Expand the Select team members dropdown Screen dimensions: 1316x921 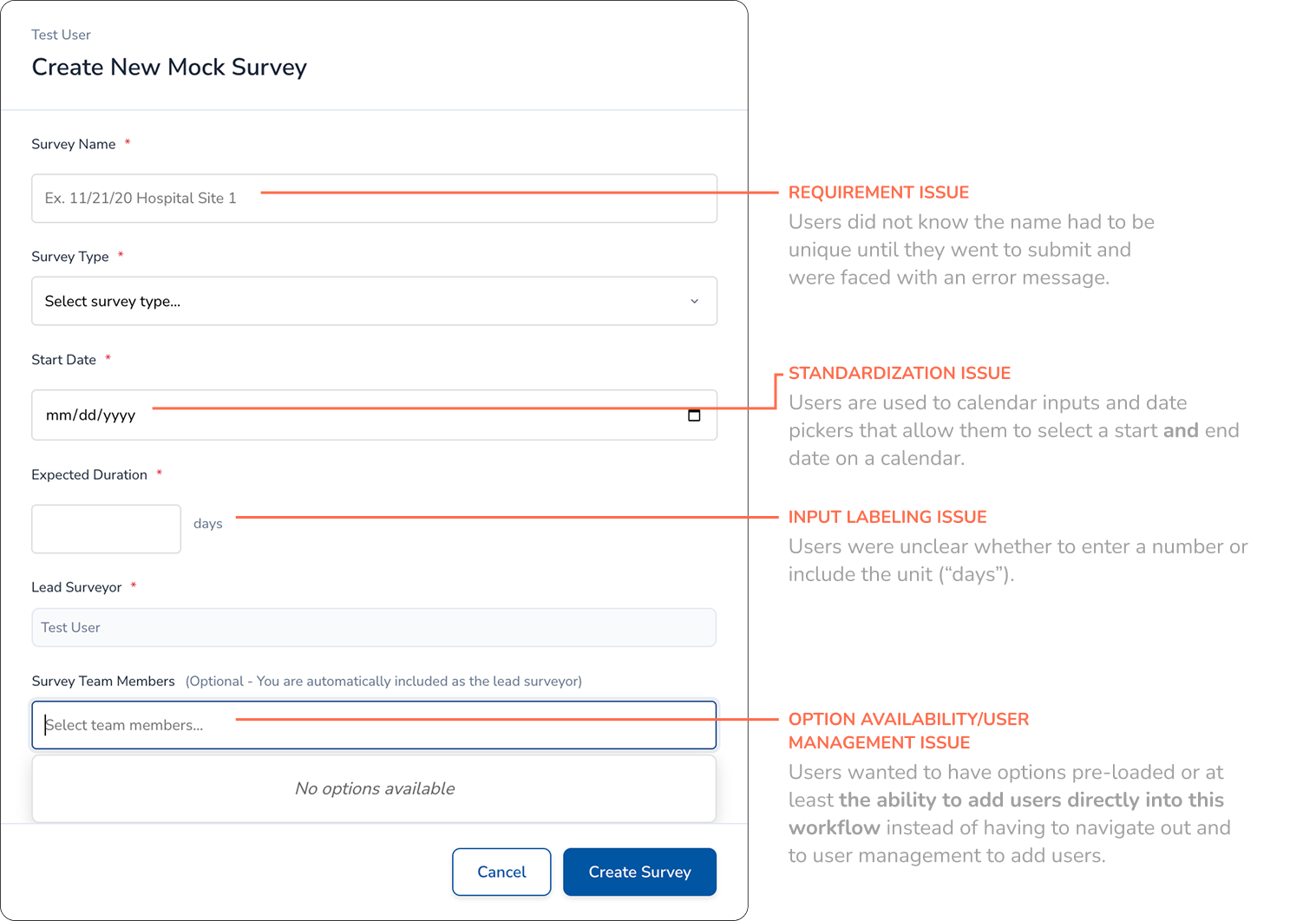point(373,725)
